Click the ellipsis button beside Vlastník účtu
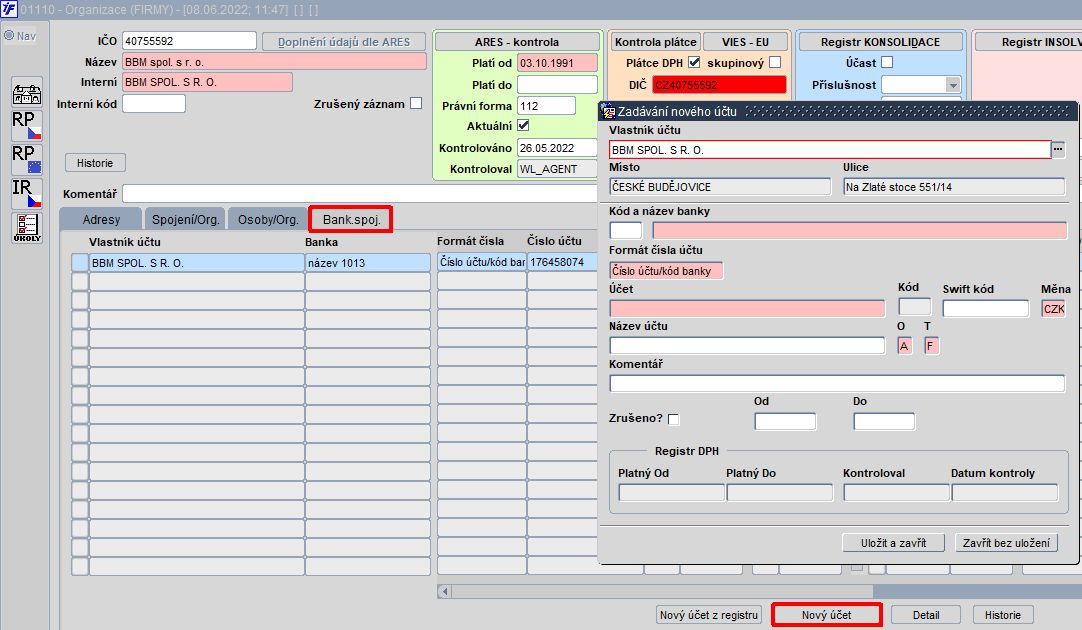 click(x=1058, y=149)
